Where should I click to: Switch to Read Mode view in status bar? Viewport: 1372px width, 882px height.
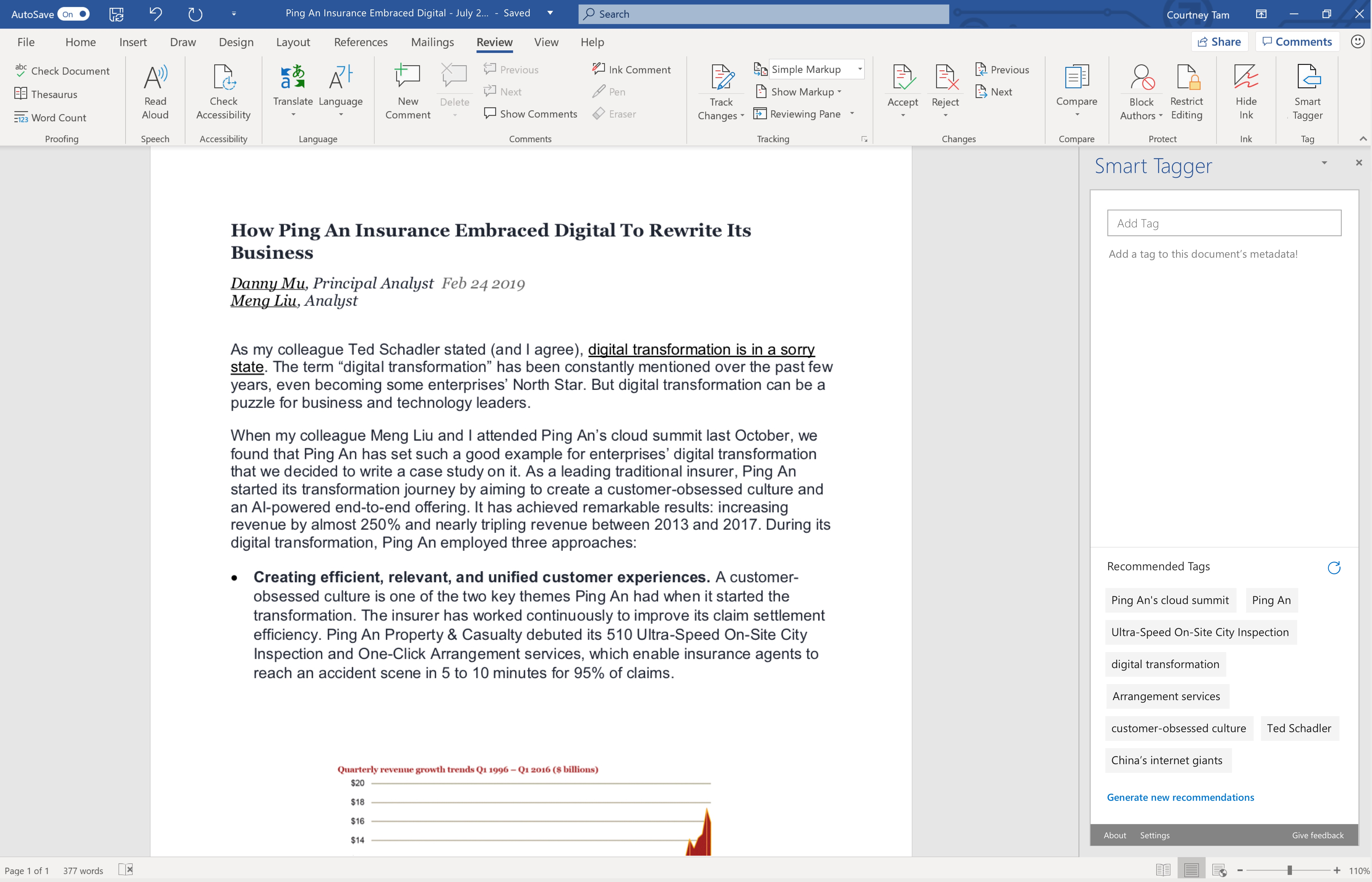[x=1163, y=870]
